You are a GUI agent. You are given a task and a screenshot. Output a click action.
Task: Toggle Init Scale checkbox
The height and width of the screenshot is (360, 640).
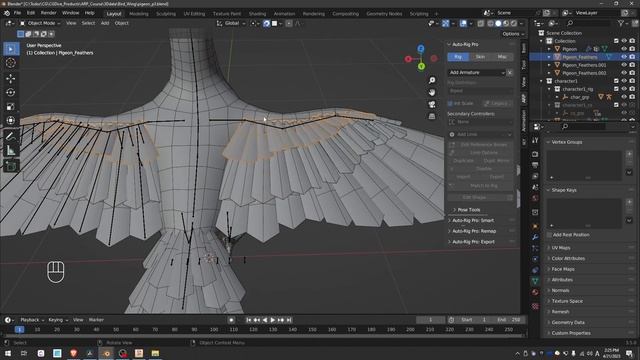click(x=451, y=104)
